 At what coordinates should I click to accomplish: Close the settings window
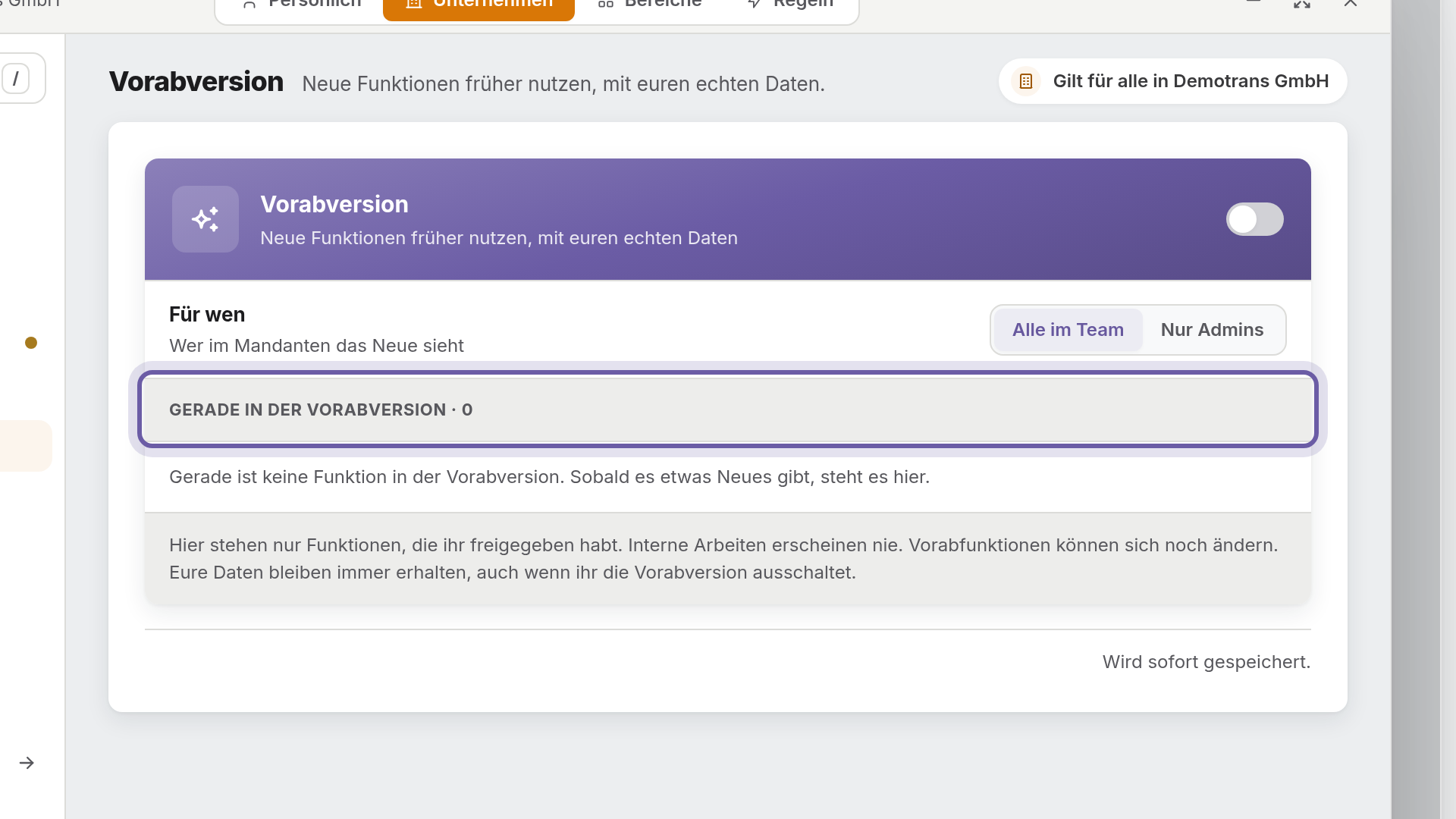click(x=1351, y=4)
